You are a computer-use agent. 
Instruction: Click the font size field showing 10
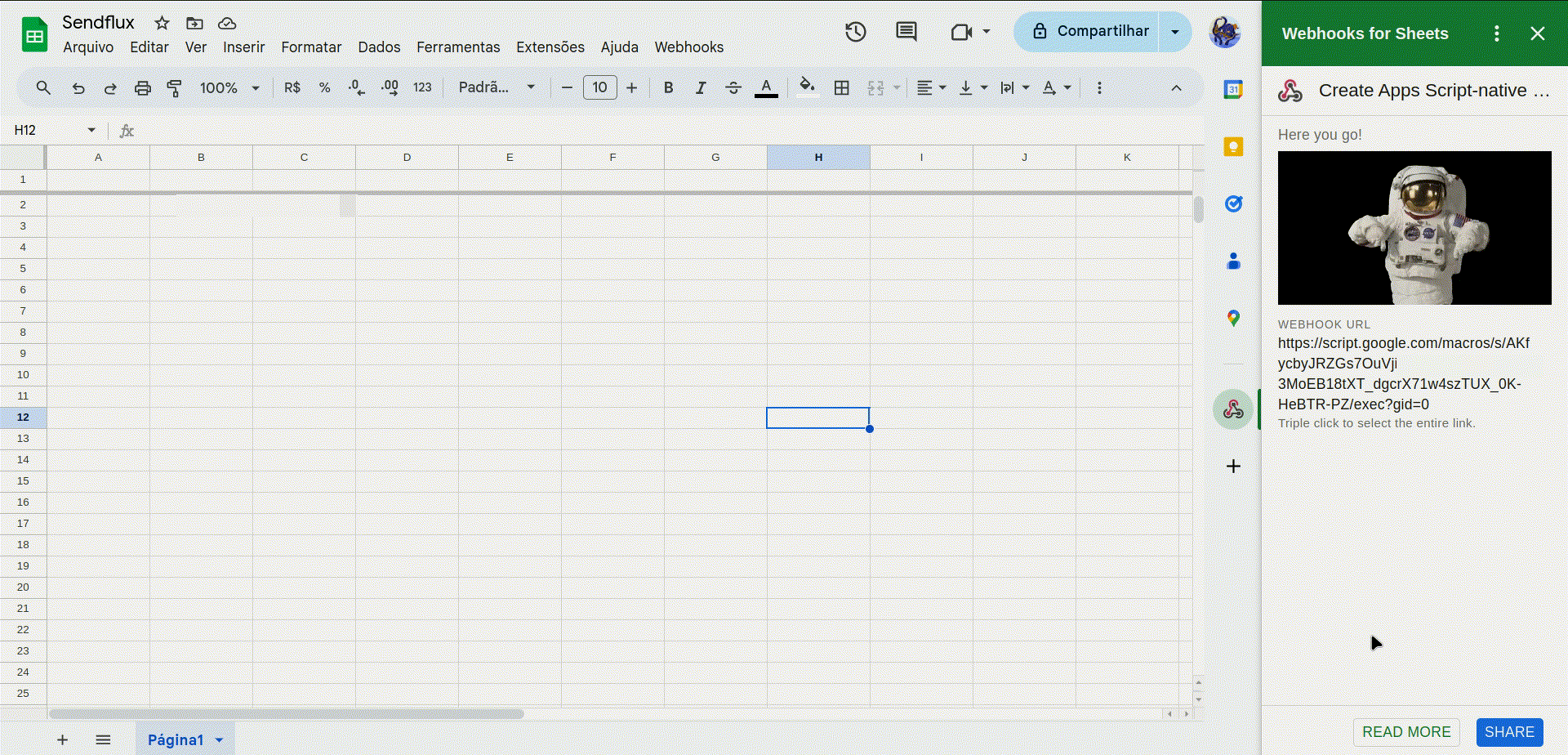(600, 87)
